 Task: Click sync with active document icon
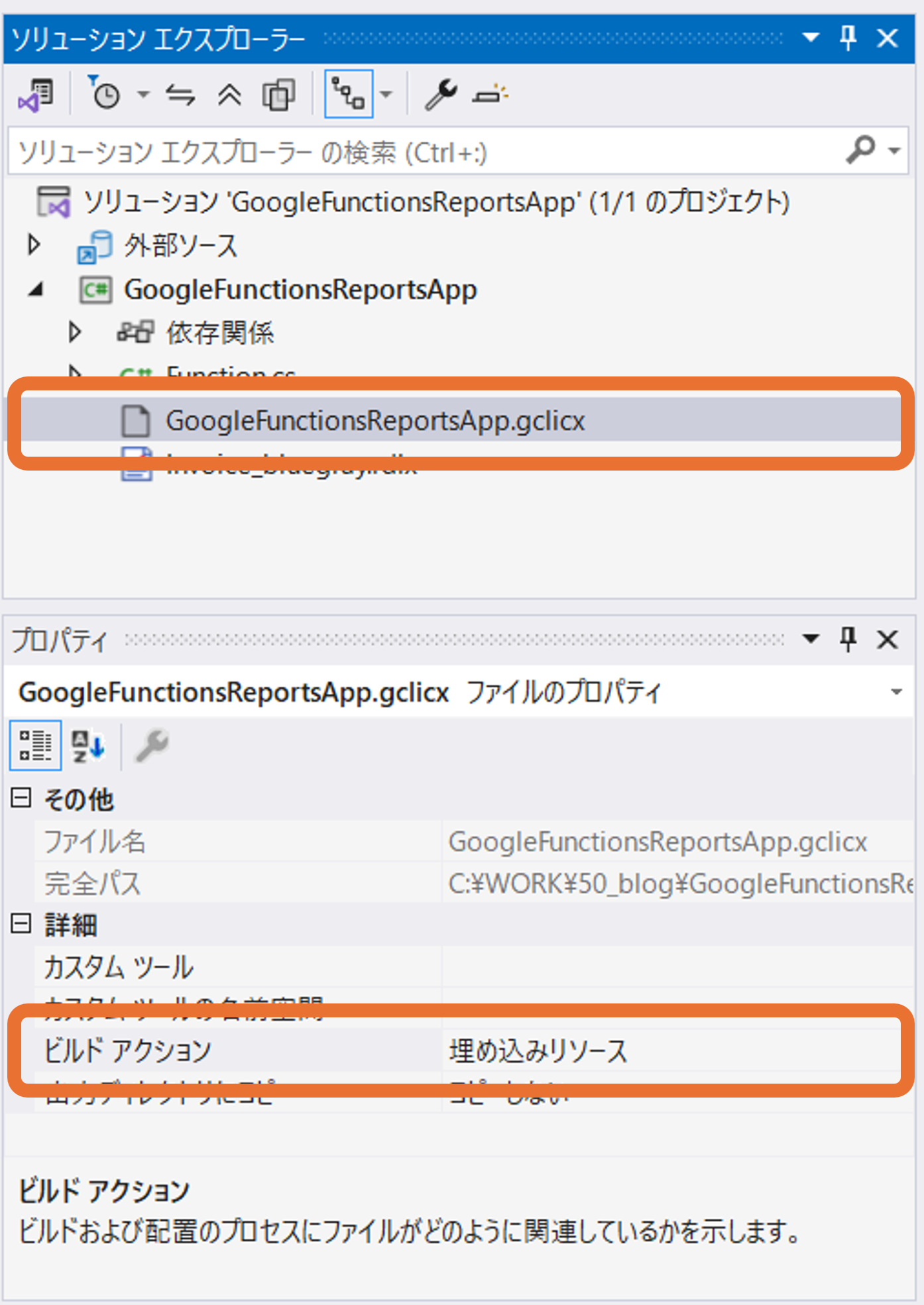(x=180, y=95)
